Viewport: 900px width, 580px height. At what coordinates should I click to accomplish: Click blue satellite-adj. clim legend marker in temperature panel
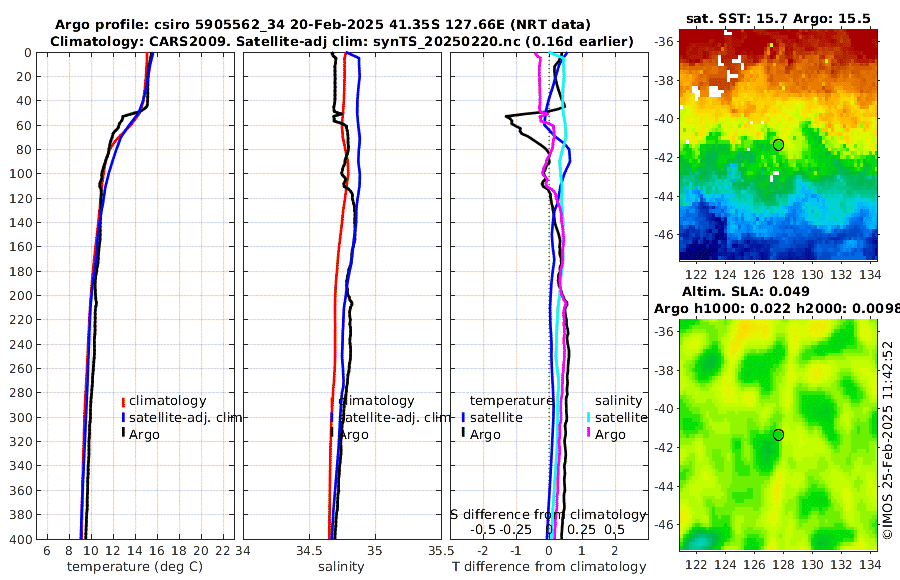pos(123,417)
